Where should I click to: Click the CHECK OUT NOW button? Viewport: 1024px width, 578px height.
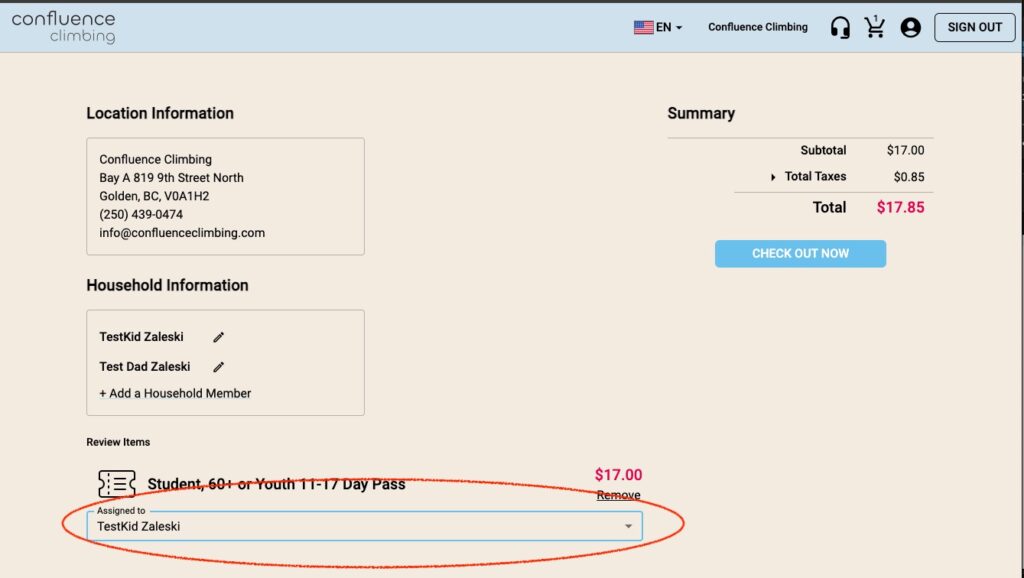pyautogui.click(x=800, y=253)
